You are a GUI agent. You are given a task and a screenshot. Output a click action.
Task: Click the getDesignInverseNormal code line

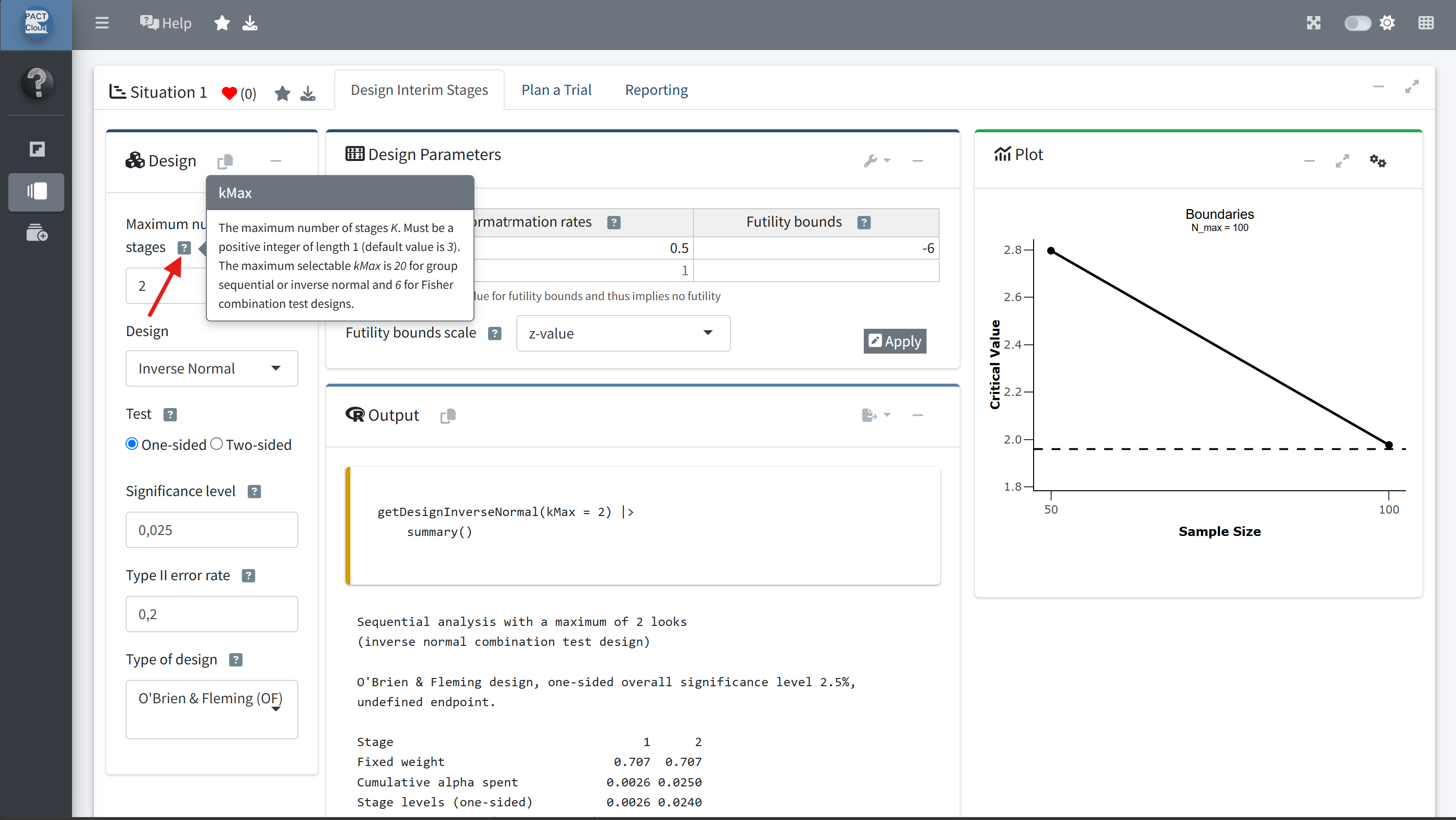coord(505,512)
